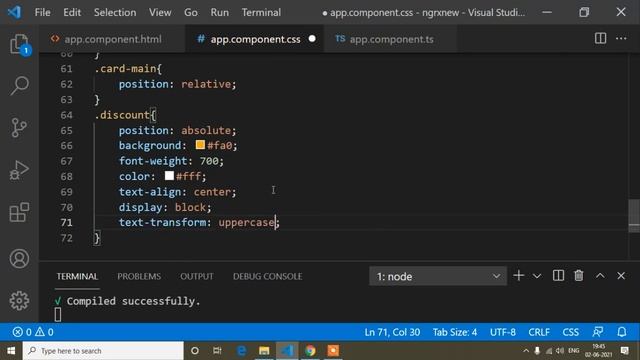Split the terminal panel
The image size is (640, 360).
click(x=558, y=276)
